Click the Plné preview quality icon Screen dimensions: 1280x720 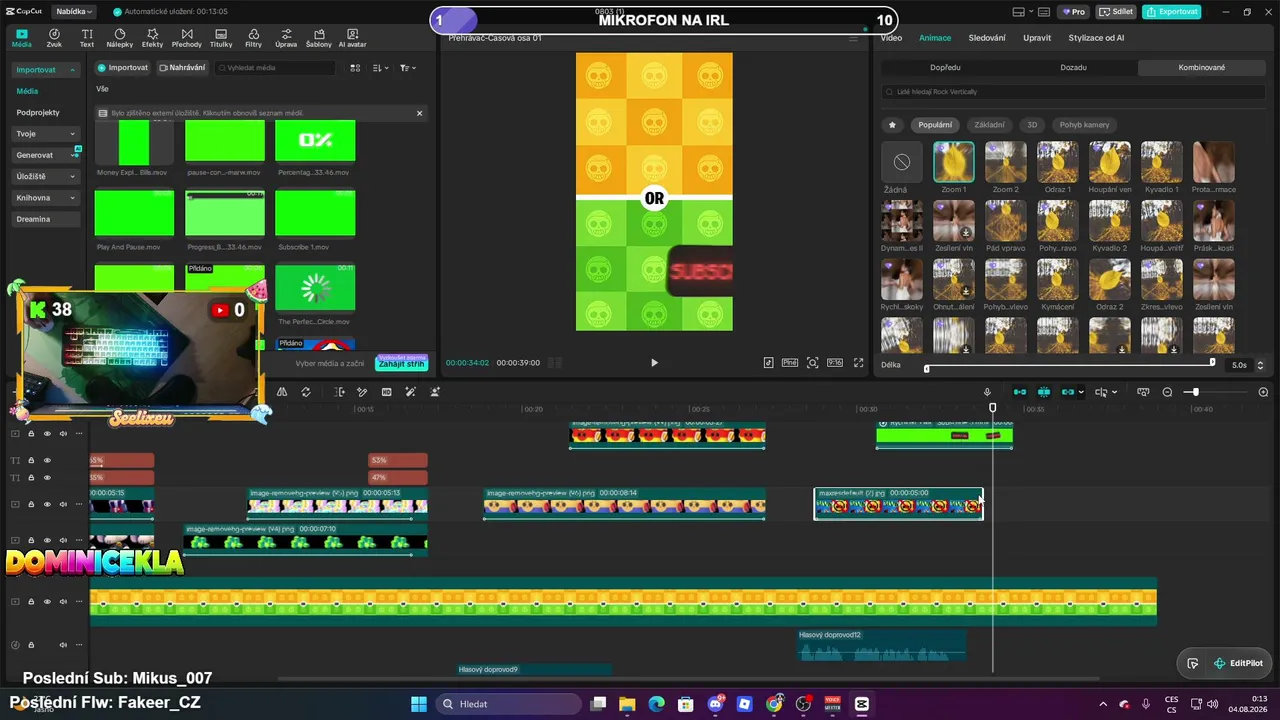pyautogui.click(x=789, y=363)
